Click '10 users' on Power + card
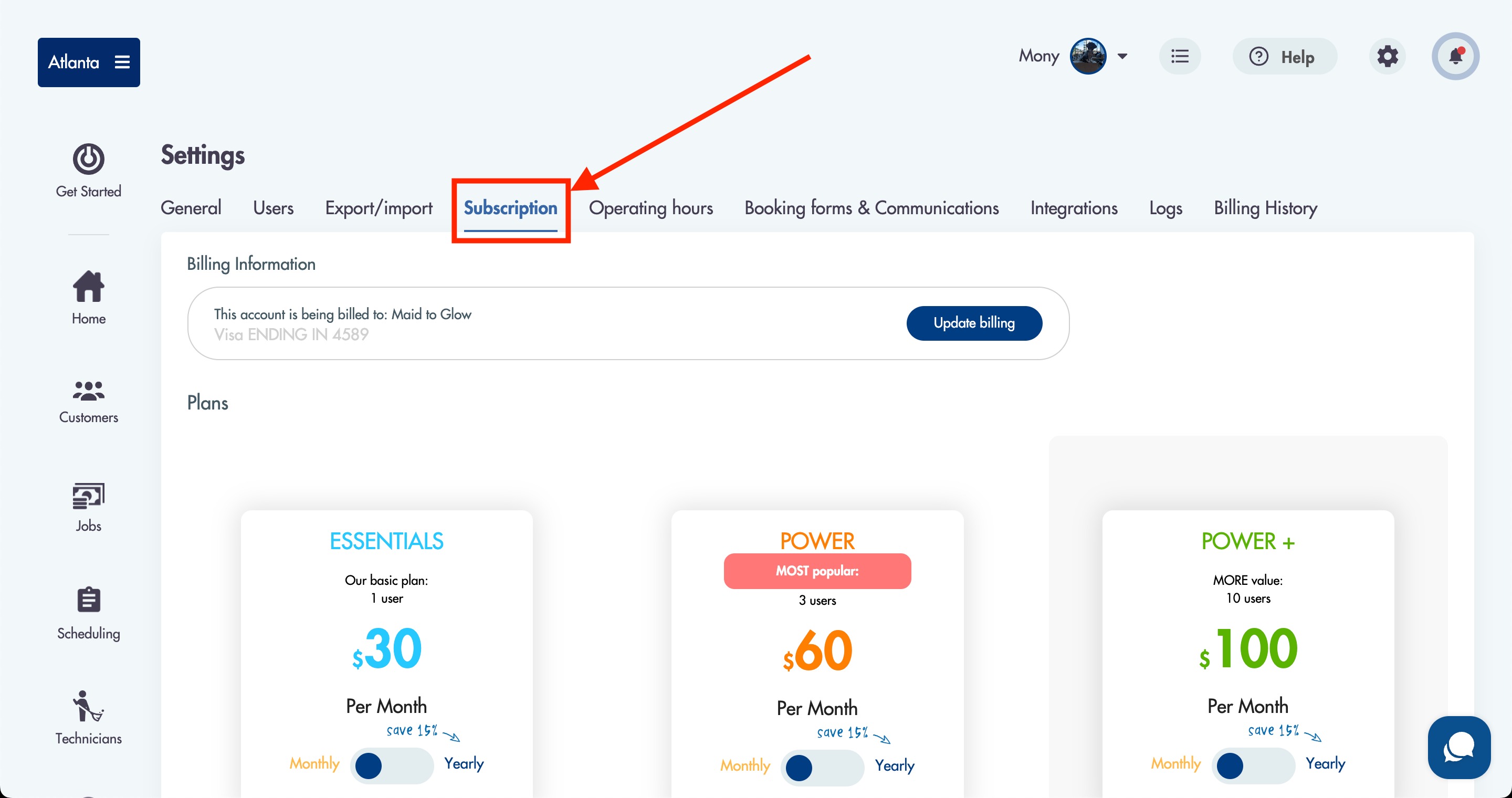 [x=1248, y=598]
